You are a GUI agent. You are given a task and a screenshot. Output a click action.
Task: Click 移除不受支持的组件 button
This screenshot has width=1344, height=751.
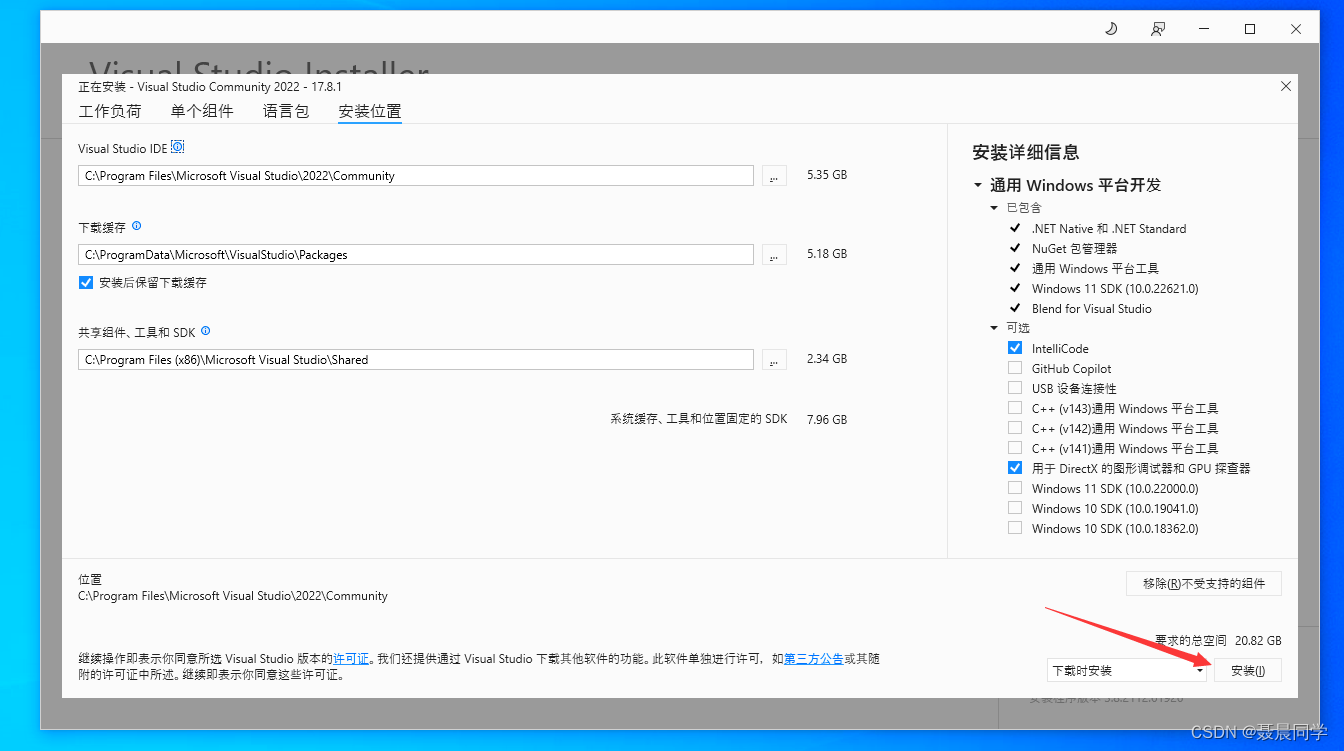(1204, 583)
